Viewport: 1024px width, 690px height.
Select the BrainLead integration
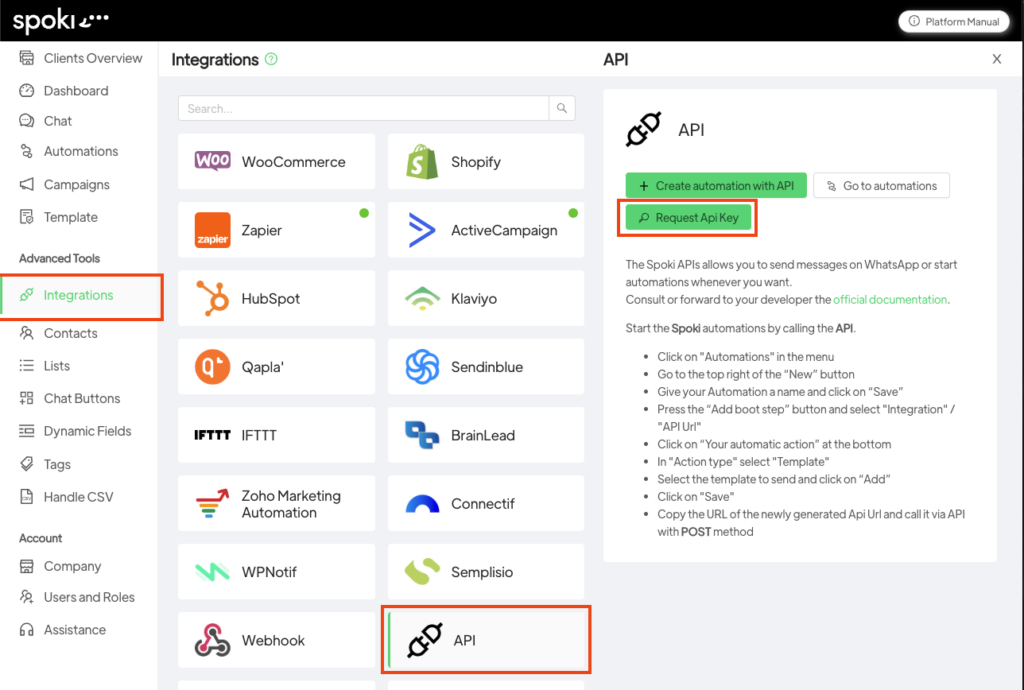pos(485,434)
